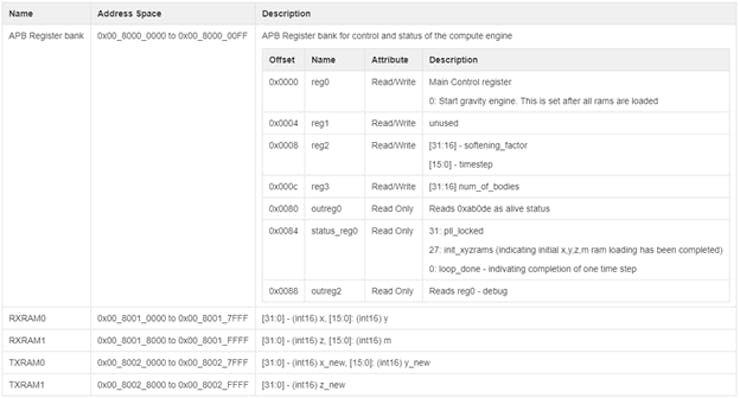Select the outreg0 register name
740x398 pixels.
327,209
